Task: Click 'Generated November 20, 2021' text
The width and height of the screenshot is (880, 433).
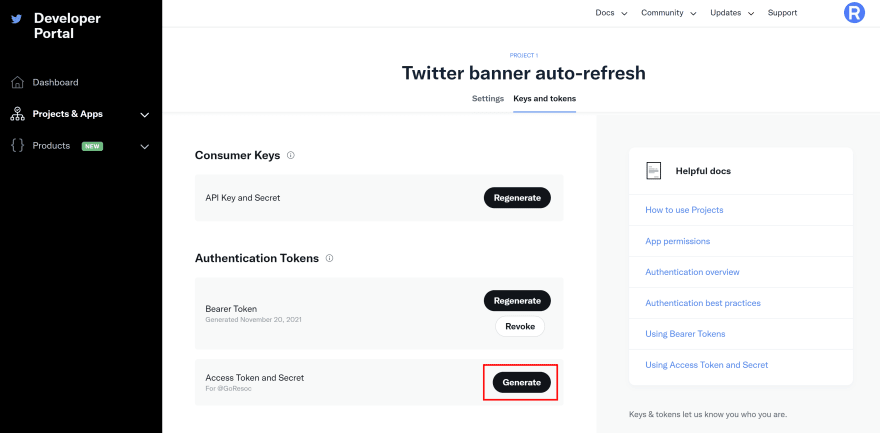Action: pos(254,319)
